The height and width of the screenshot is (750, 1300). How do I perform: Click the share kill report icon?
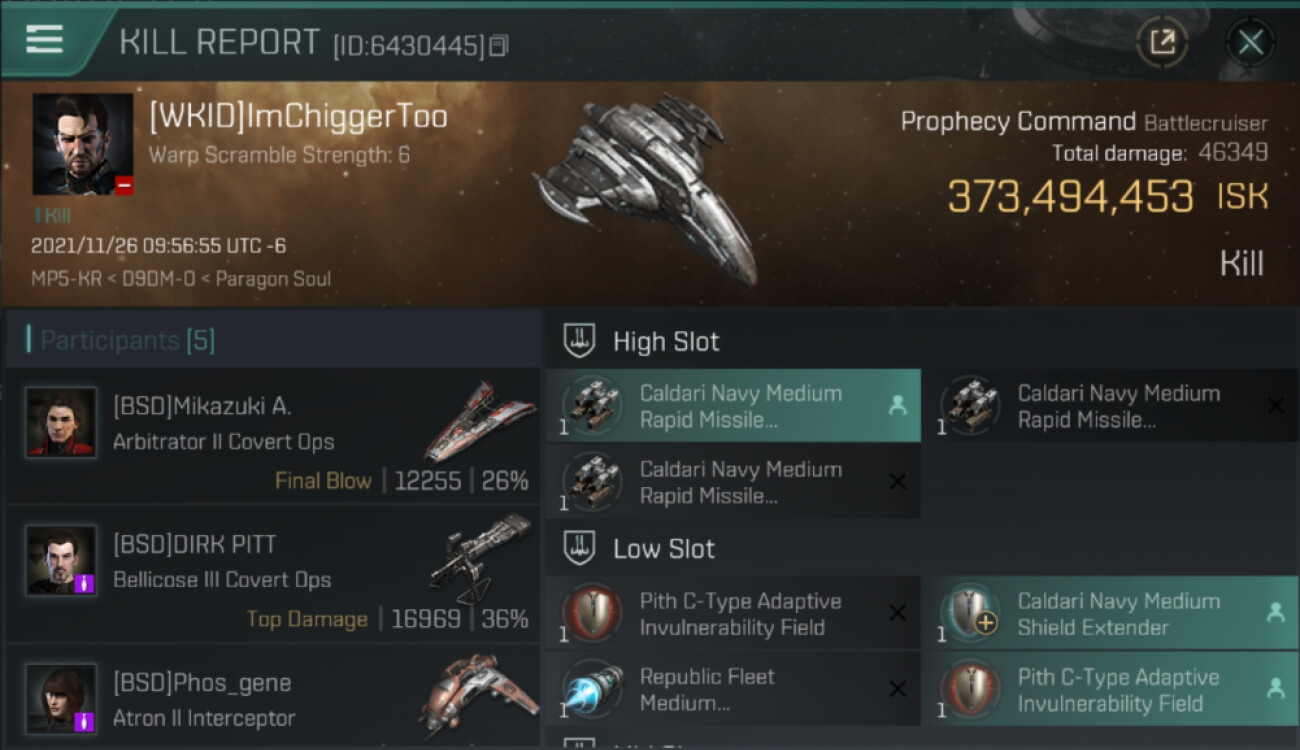[1162, 42]
